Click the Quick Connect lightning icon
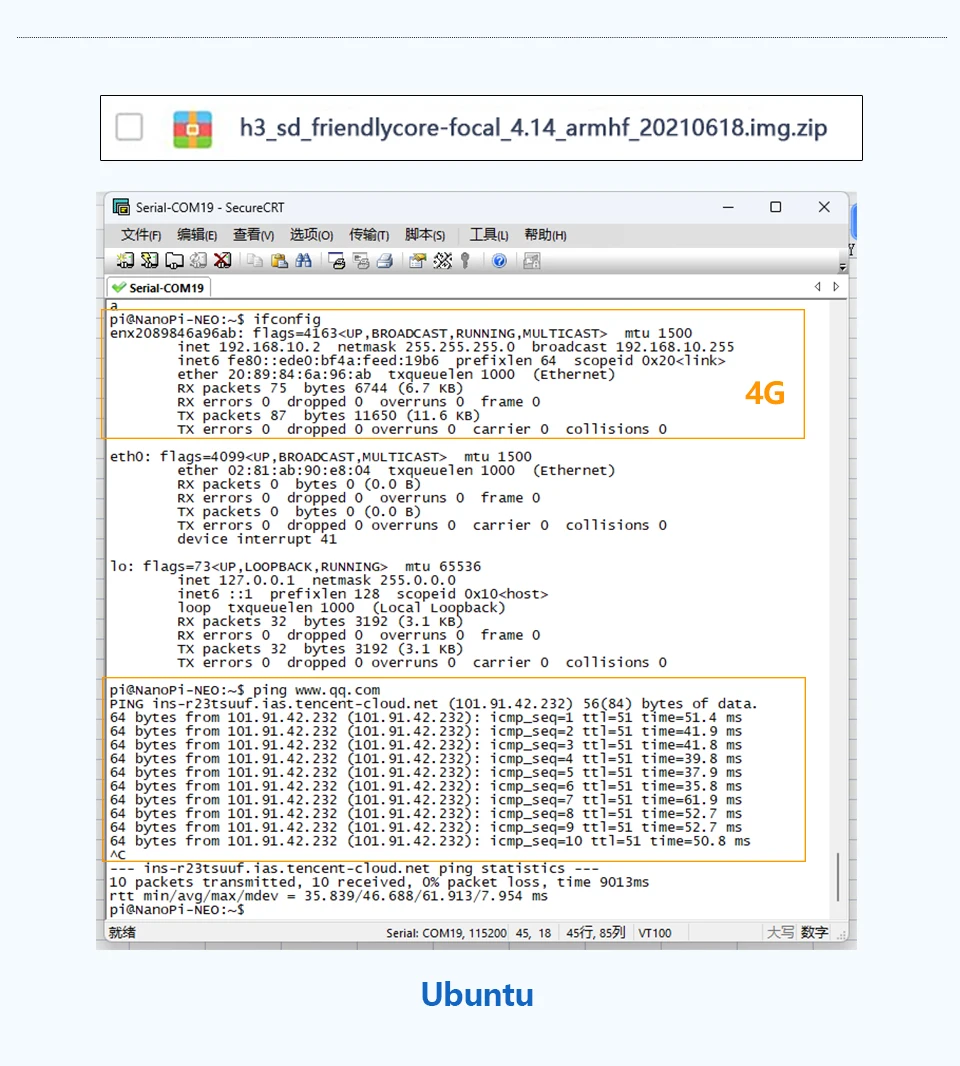This screenshot has height=1066, width=960. (150, 260)
